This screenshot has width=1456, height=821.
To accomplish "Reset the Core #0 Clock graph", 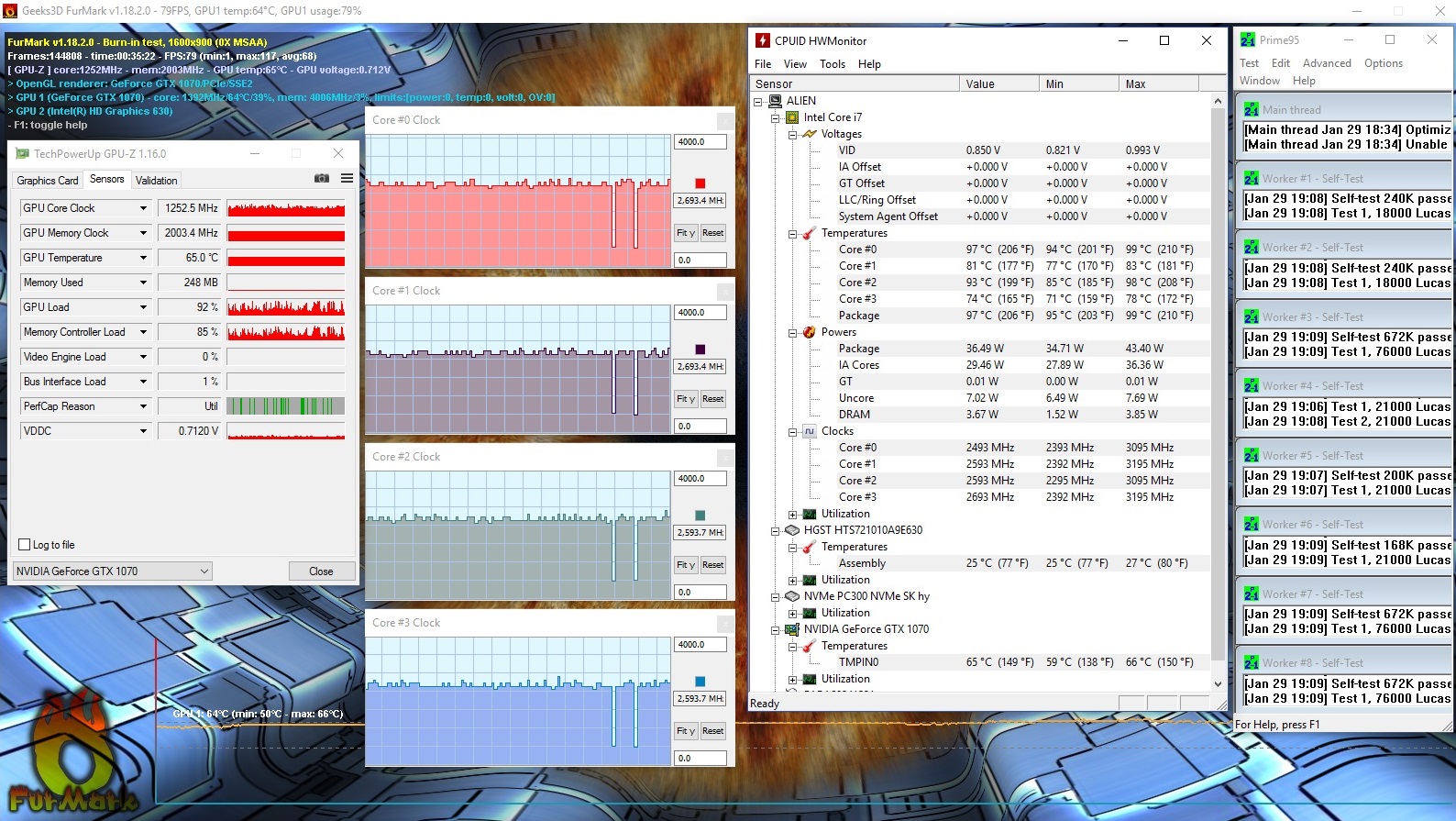I will click(713, 233).
